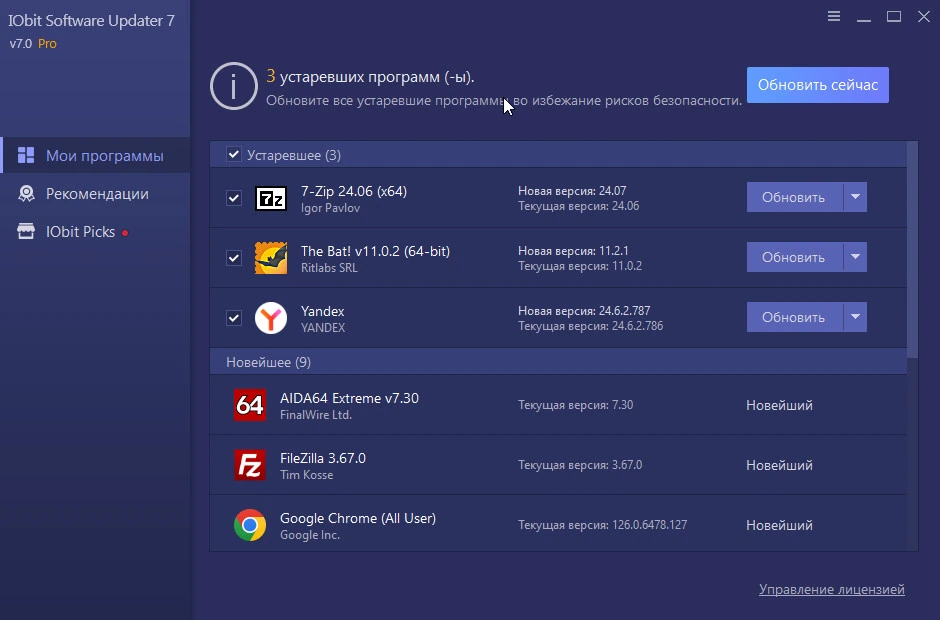Click Текущая версия: 3.67.0 text
Image resolution: width=940 pixels, height=620 pixels.
point(580,465)
